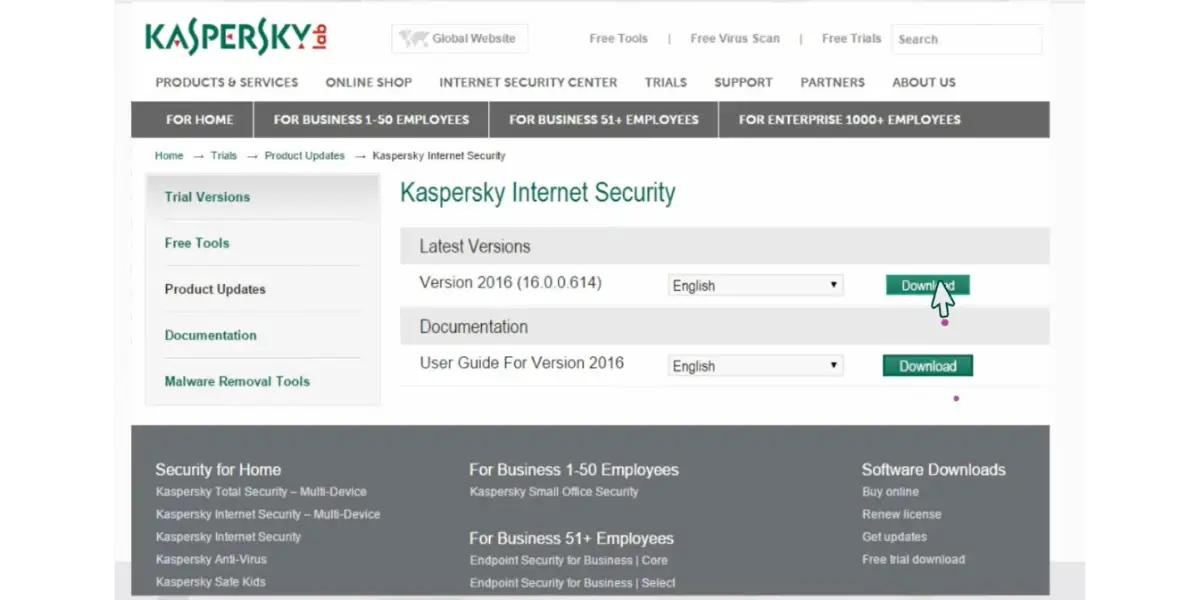Switch to For Business 1-50 Employees tab
Image resolution: width=1200 pixels, height=600 pixels.
point(371,119)
